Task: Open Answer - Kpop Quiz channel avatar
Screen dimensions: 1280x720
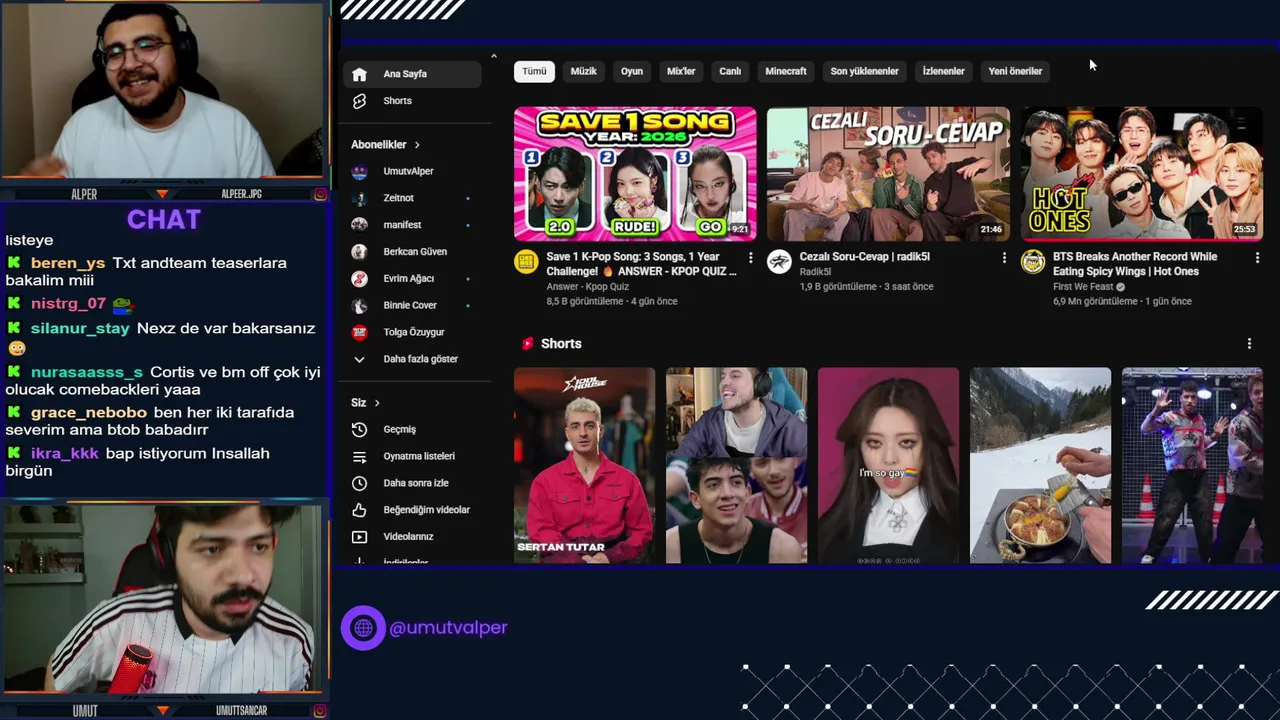Action: pos(526,262)
